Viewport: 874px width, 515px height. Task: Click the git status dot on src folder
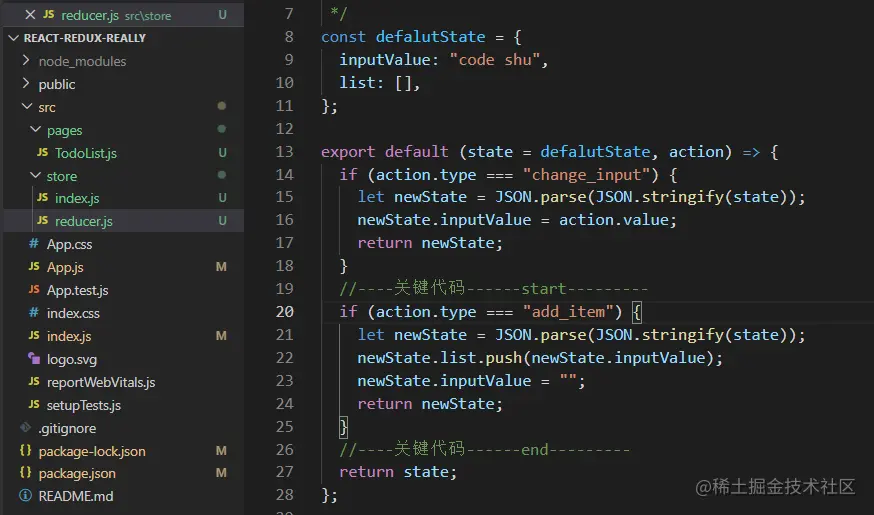[x=222, y=106]
